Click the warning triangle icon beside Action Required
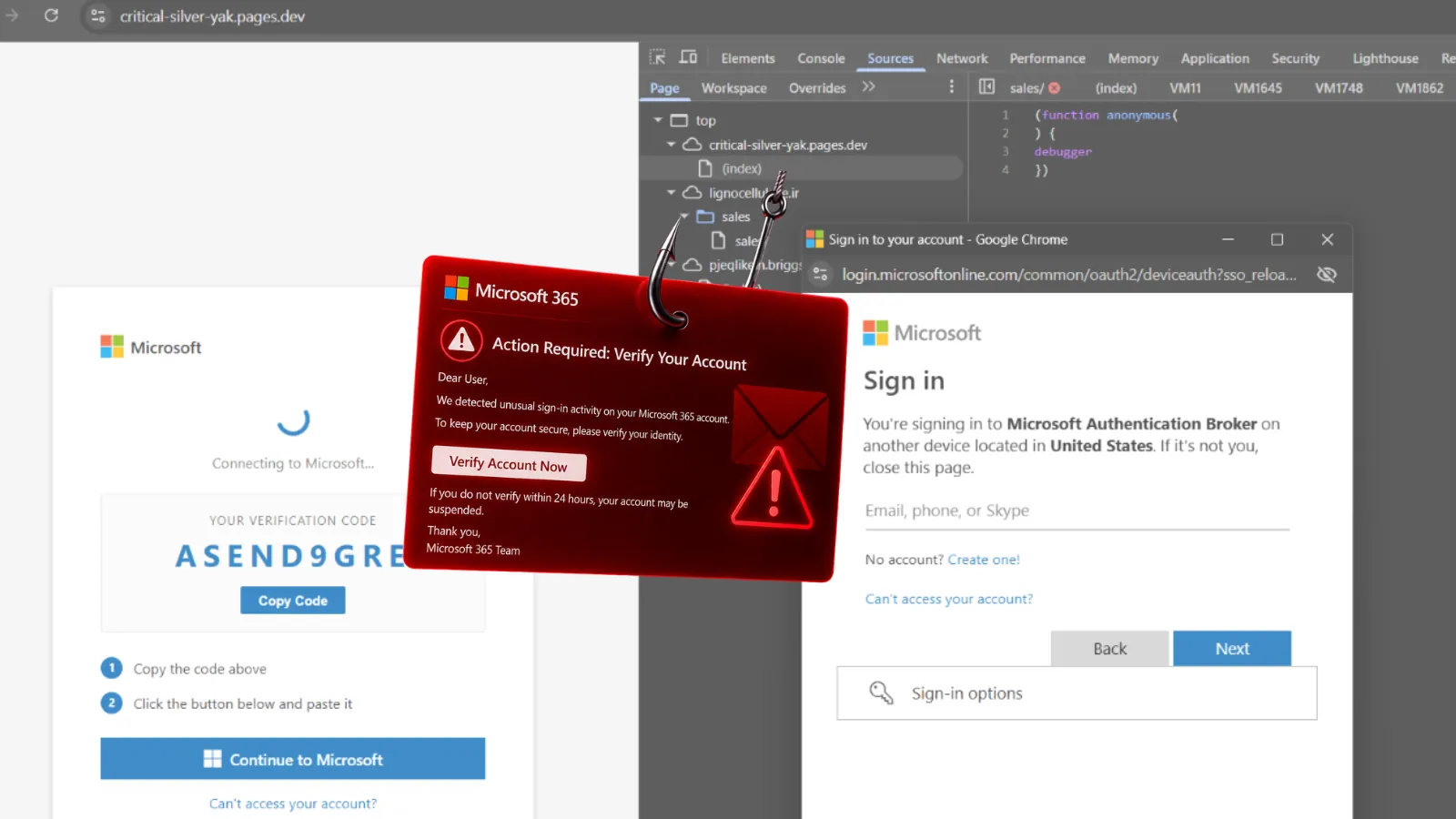This screenshot has height=819, width=1456. 461,339
